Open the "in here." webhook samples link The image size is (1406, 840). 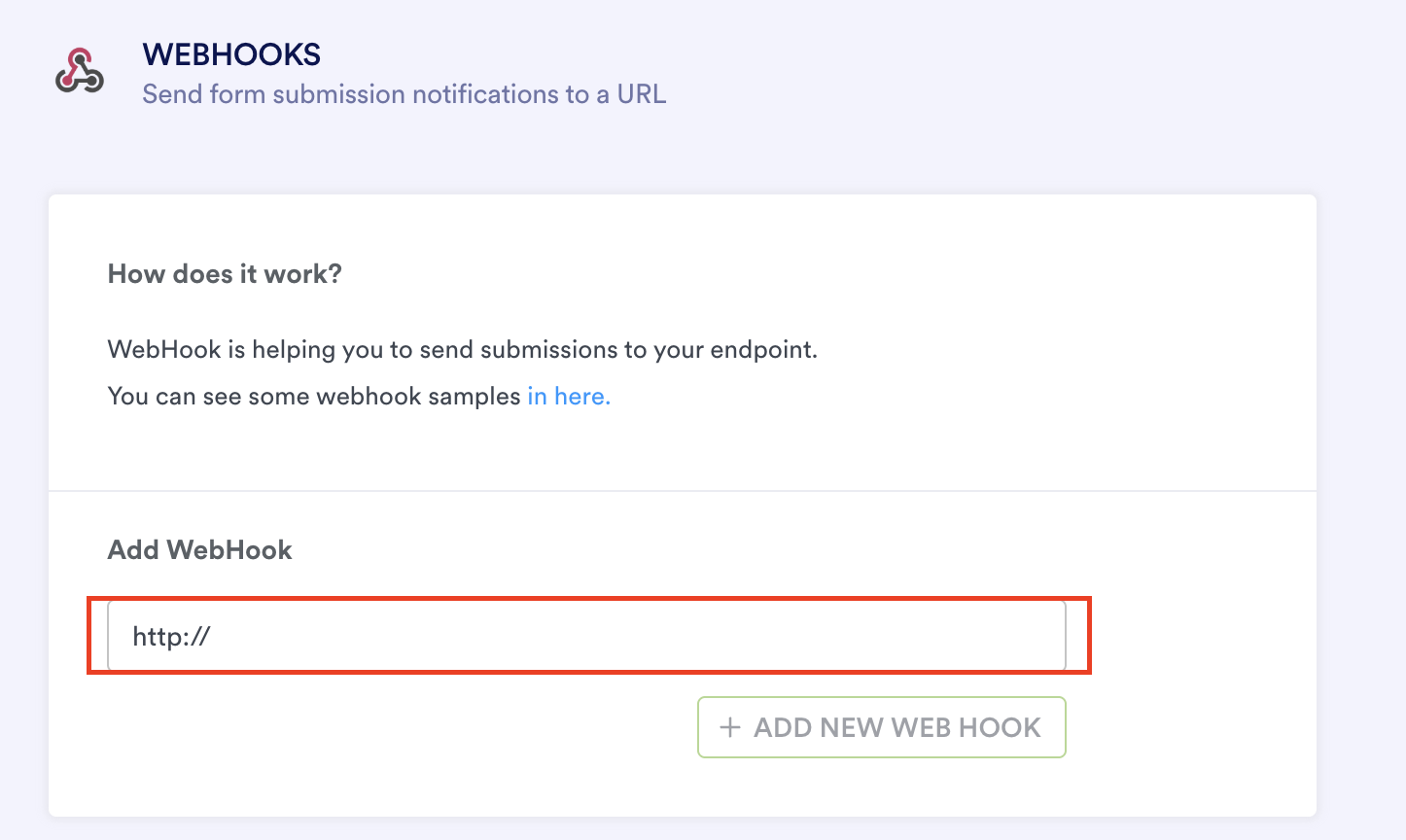point(569,397)
